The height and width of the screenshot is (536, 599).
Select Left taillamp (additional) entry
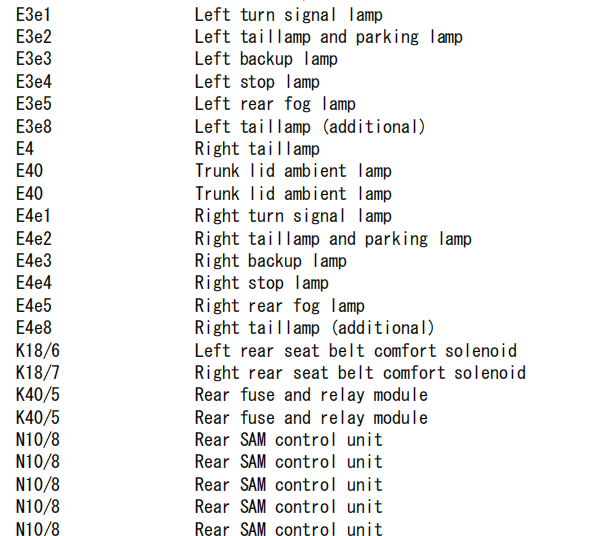[310, 127]
